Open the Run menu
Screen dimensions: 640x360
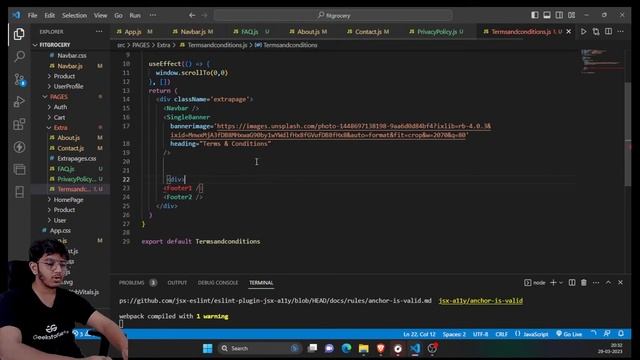[x=135, y=15]
